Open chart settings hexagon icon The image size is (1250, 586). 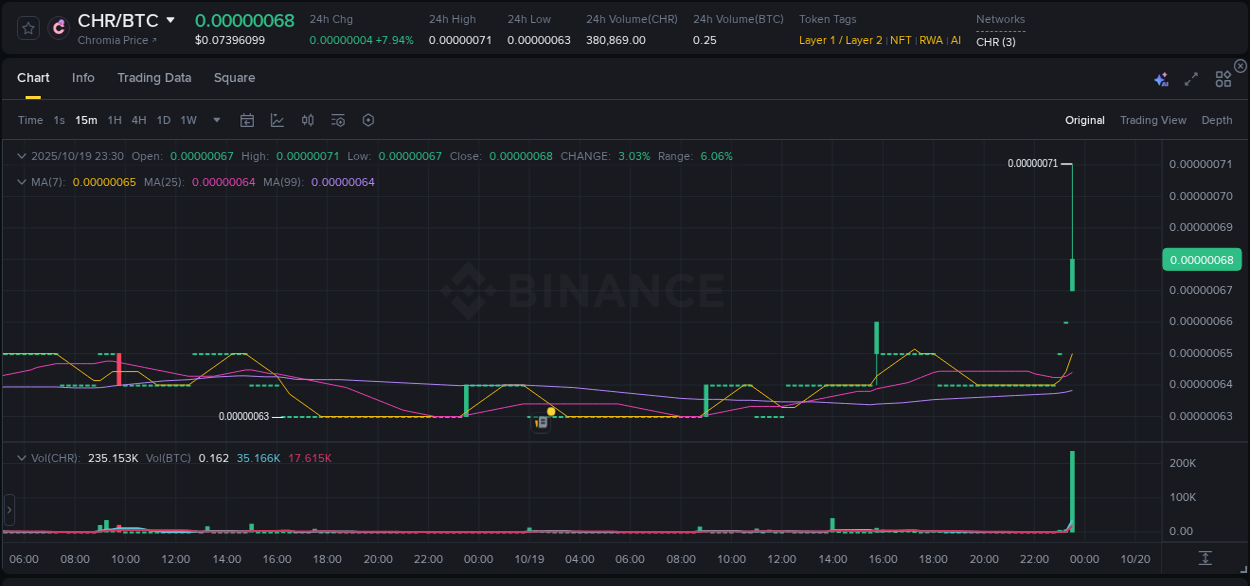point(368,119)
